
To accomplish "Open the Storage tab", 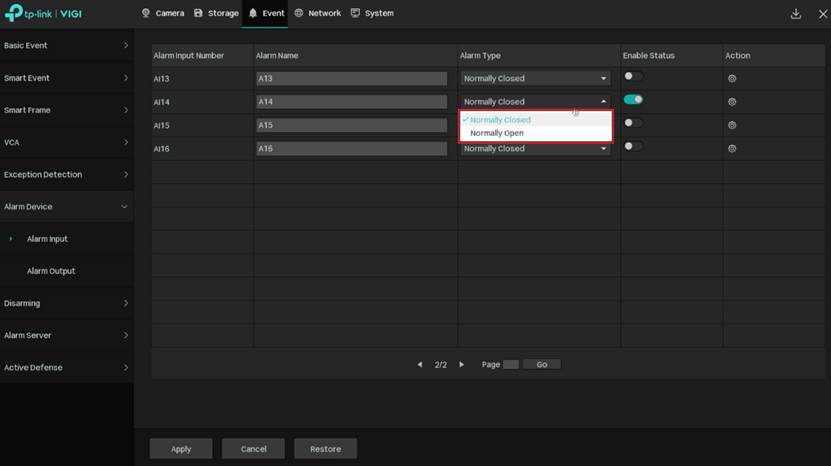I will 216,14.
